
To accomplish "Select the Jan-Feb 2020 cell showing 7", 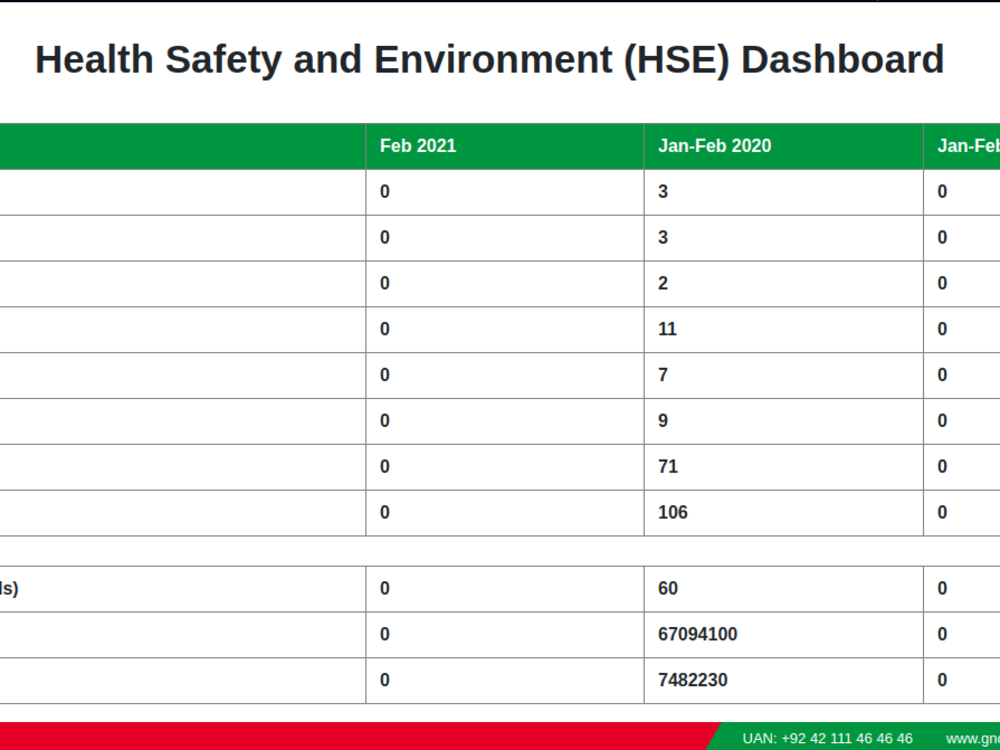I will (784, 376).
